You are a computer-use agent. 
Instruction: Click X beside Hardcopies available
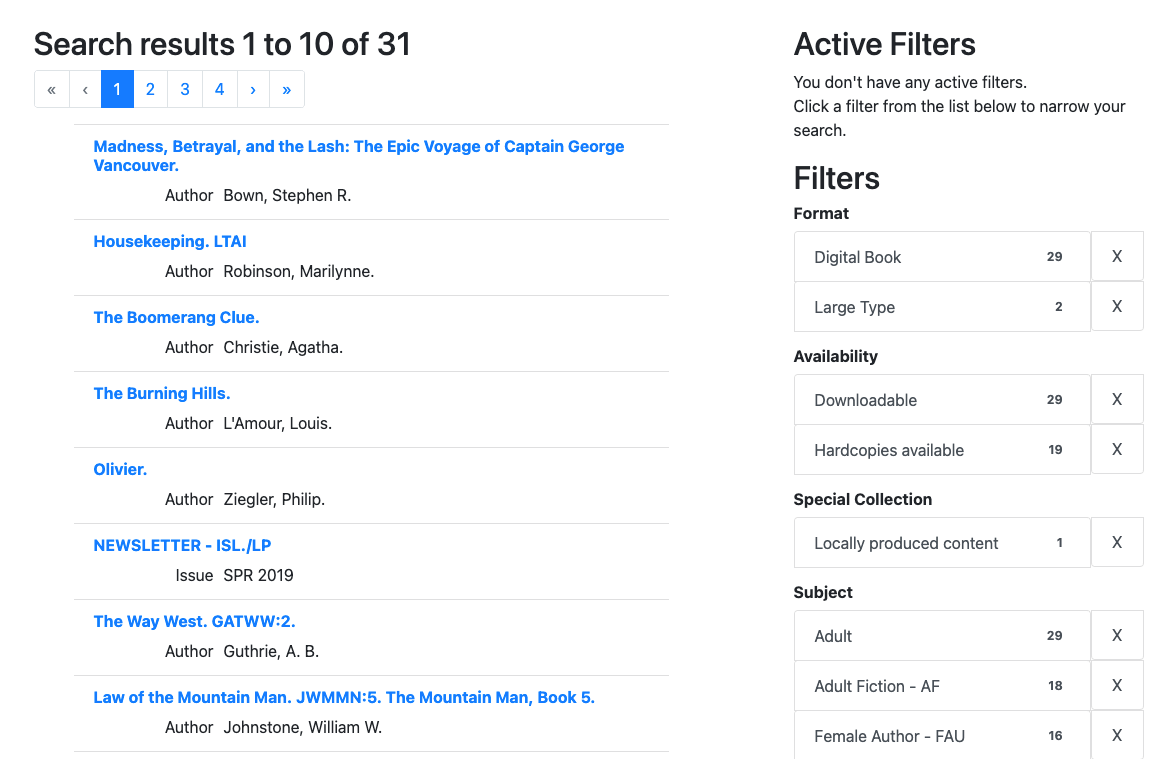click(1116, 449)
